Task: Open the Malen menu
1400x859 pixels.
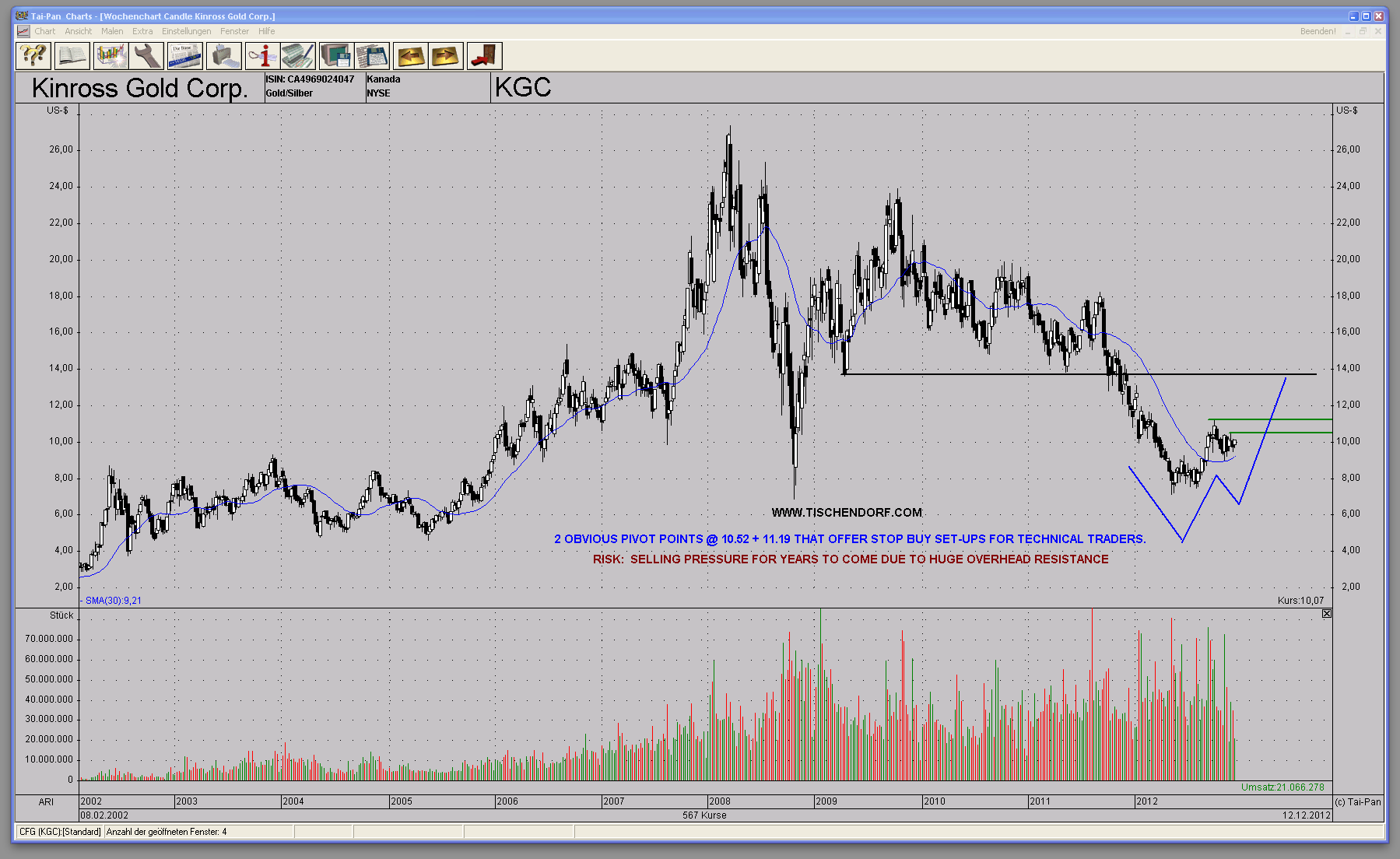Action: pos(112,31)
